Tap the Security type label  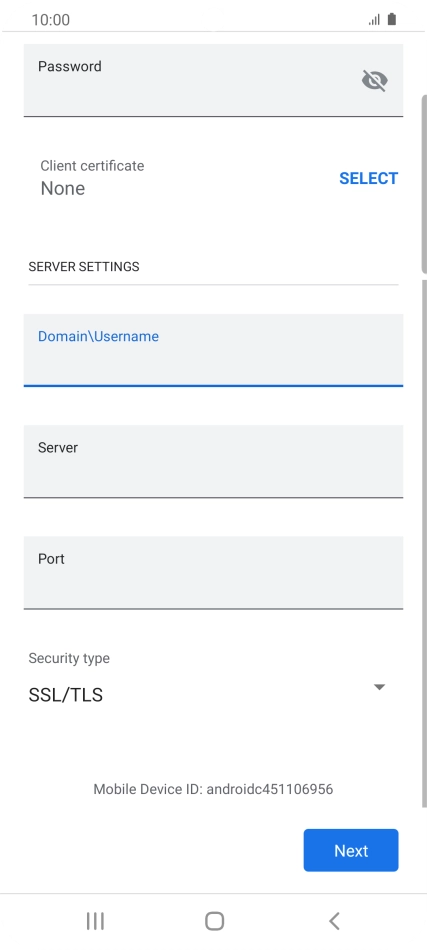(69, 658)
